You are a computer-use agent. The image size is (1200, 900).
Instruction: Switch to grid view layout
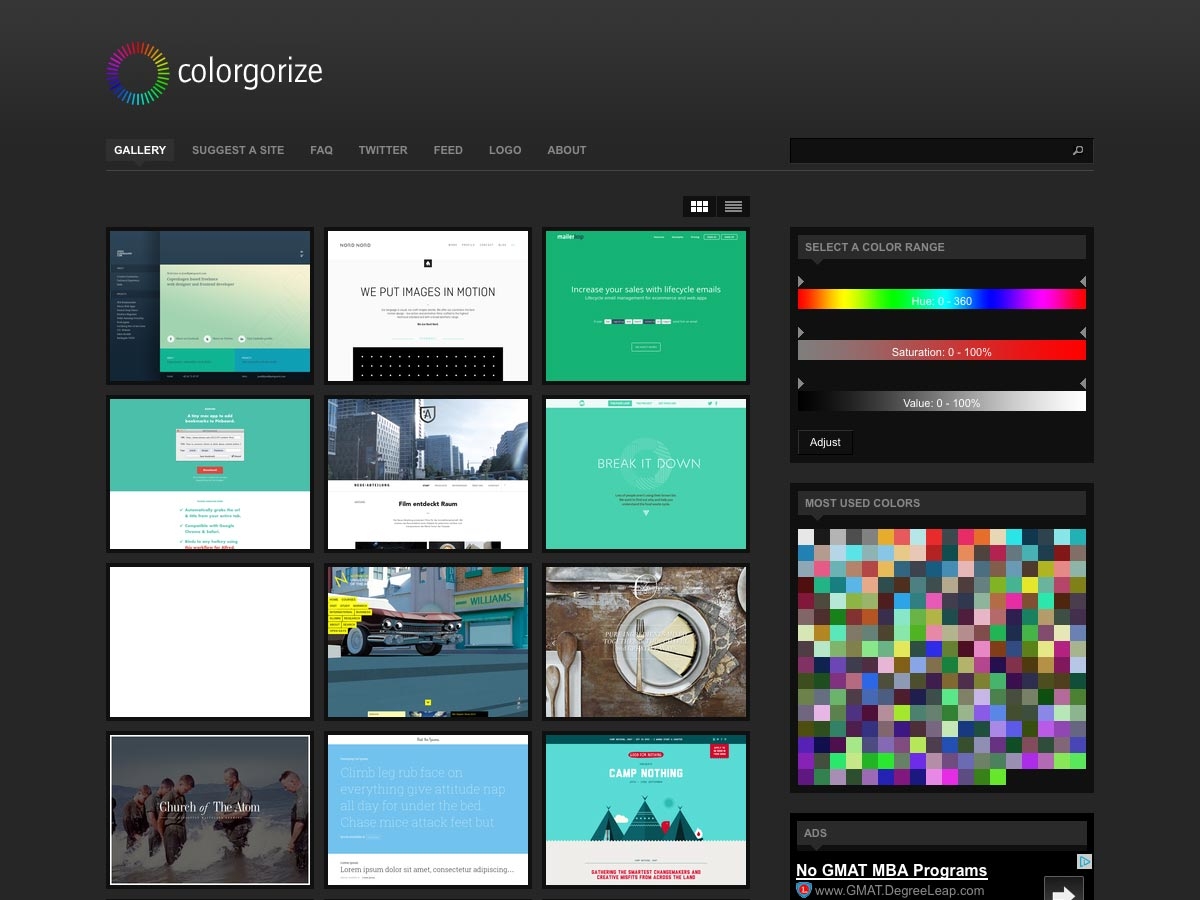click(700, 206)
